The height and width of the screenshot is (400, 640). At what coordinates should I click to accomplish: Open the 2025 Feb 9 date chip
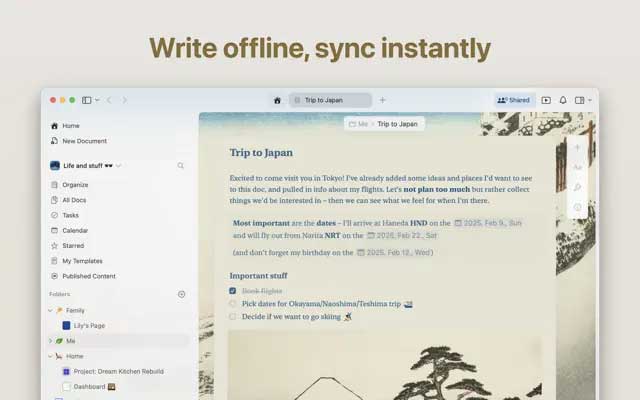(488, 223)
